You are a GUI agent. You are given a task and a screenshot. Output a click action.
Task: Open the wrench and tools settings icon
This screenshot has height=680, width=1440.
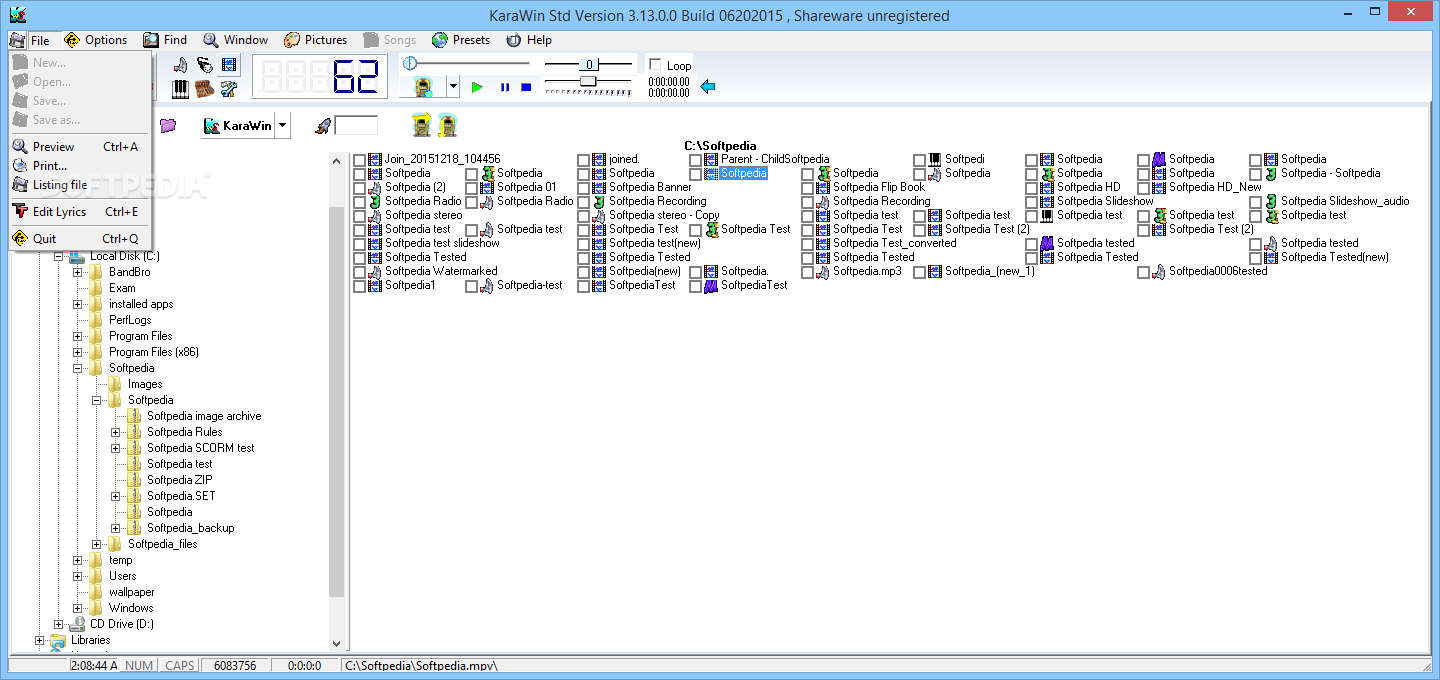[230, 89]
